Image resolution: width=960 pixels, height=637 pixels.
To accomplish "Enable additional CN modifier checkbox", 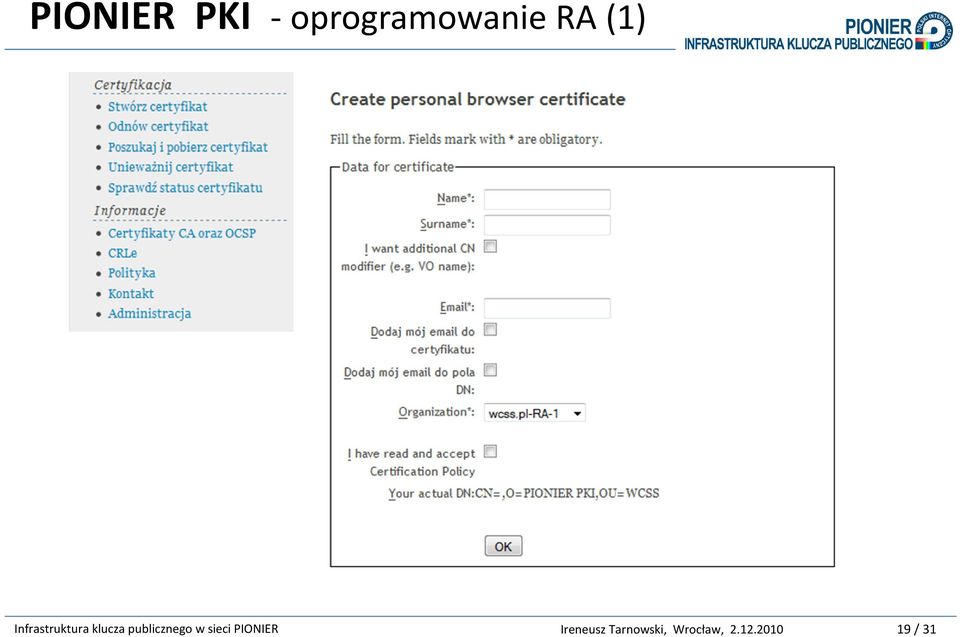I will (x=490, y=246).
